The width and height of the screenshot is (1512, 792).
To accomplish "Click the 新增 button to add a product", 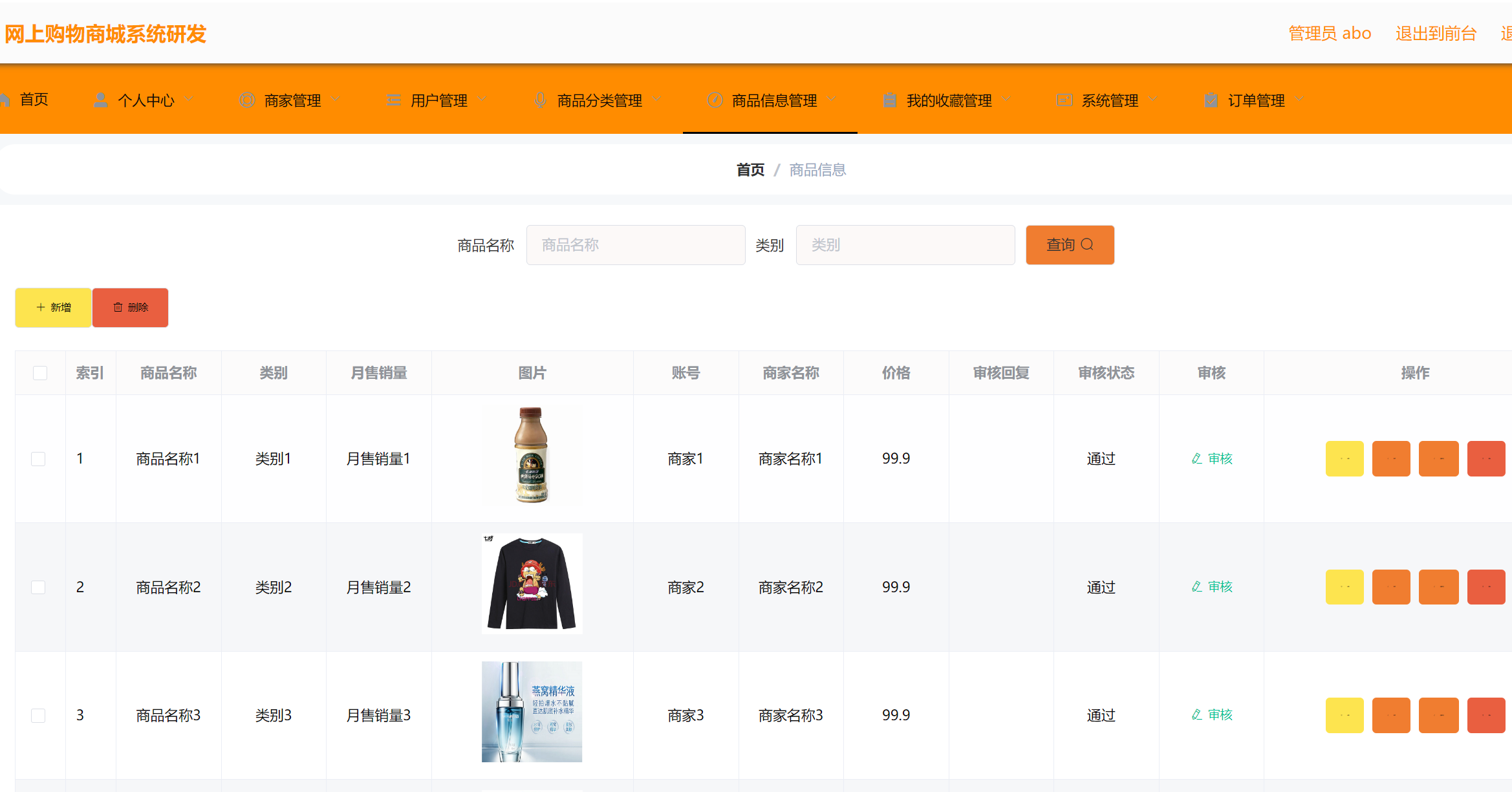I will (53, 307).
